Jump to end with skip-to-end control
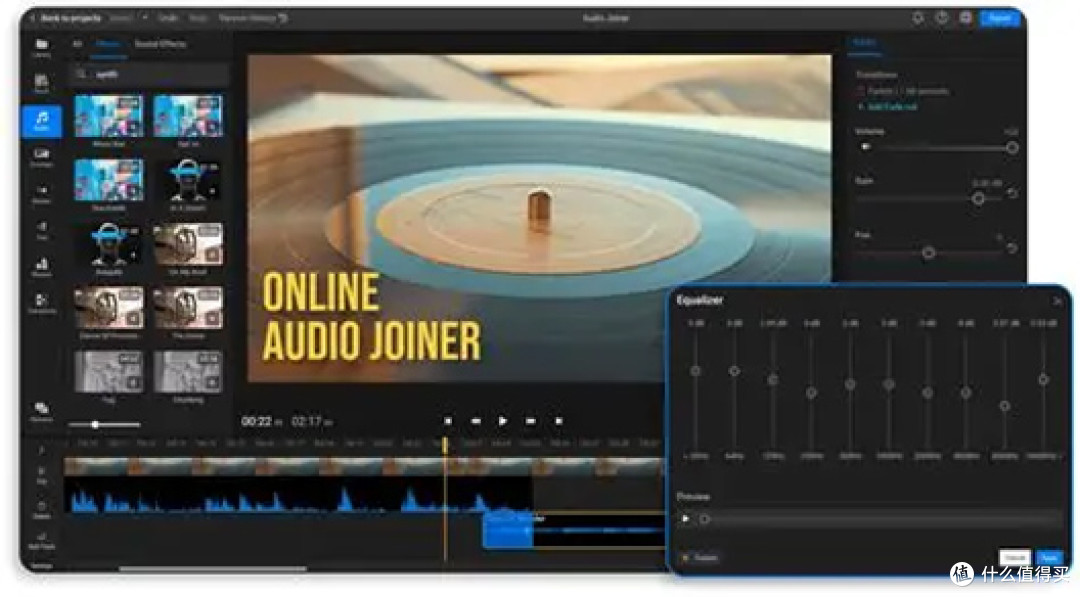The image size is (1080, 597). [559, 421]
